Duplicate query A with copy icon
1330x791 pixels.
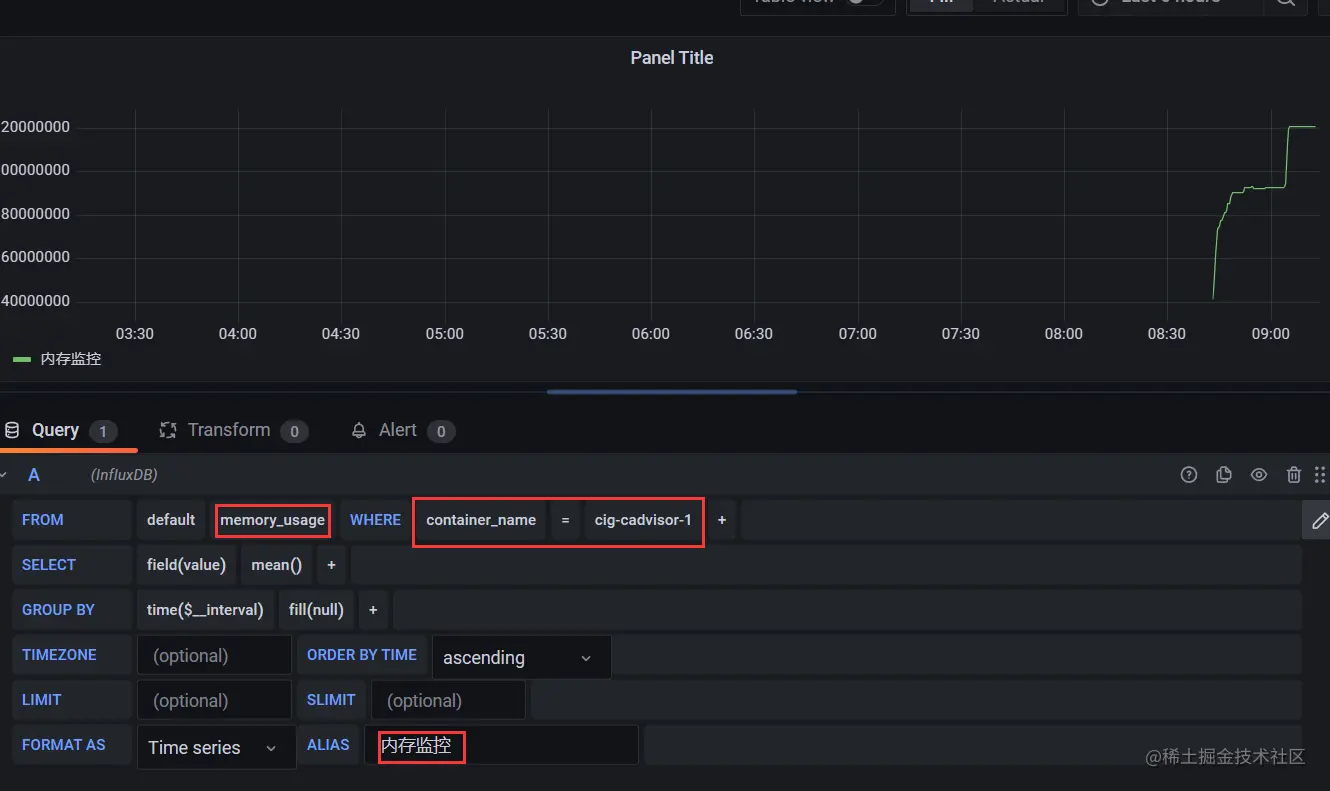point(1224,475)
